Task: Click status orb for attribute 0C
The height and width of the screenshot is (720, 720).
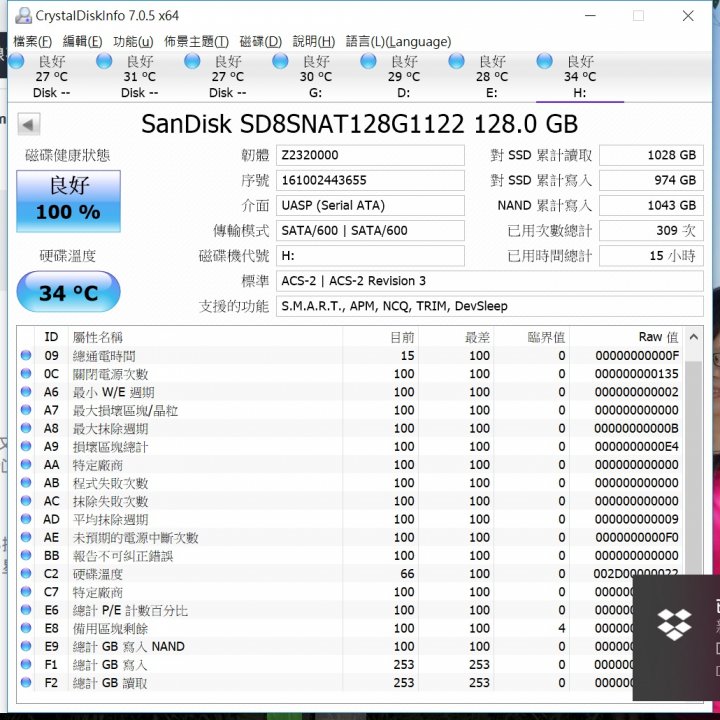Action: 26,374
